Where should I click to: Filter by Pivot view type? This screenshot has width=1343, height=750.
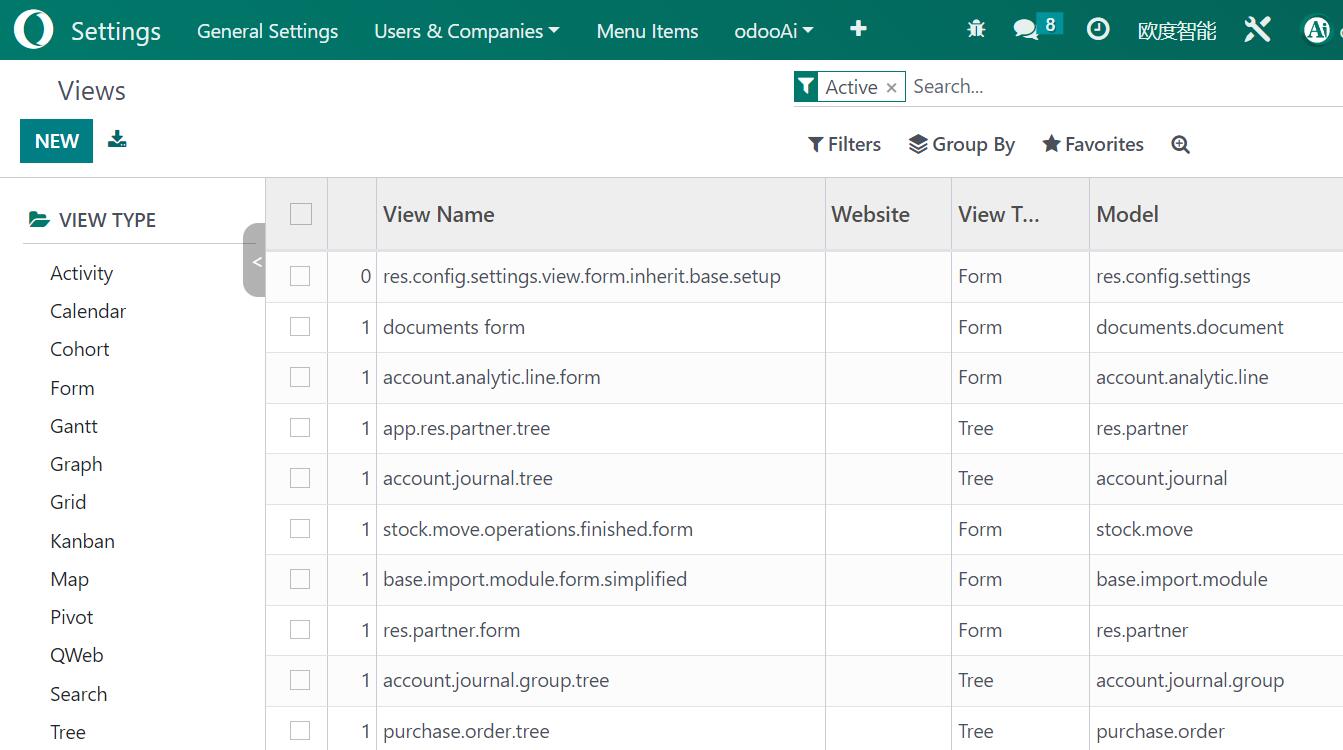[x=72, y=617]
